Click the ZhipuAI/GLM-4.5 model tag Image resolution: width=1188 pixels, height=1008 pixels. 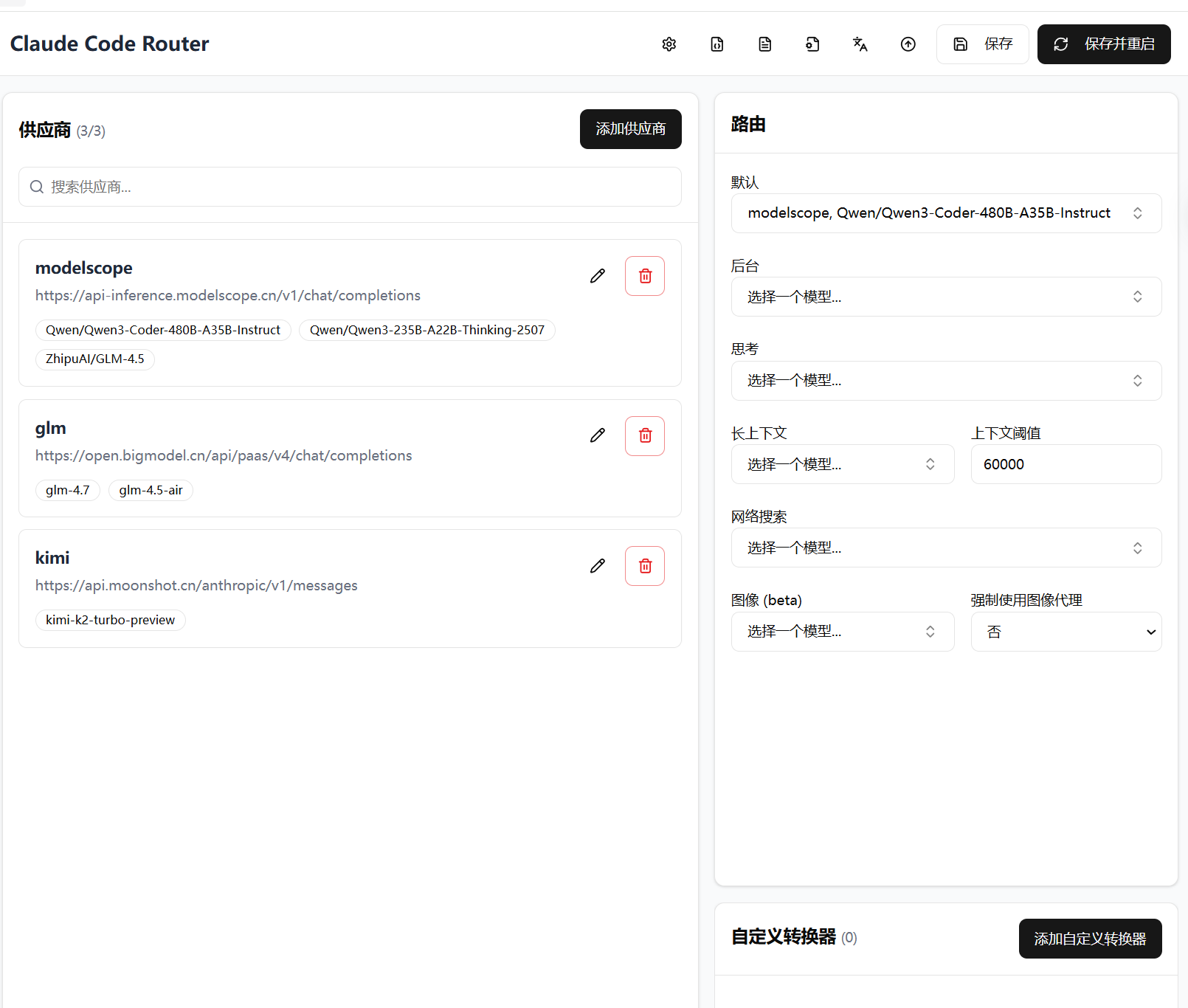pyautogui.click(x=95, y=359)
